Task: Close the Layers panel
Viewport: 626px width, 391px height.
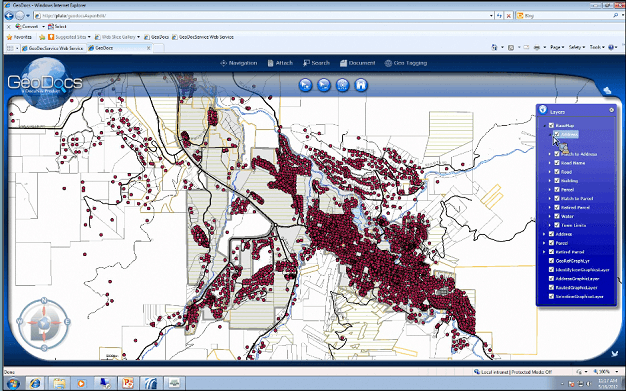Action: [x=611, y=110]
